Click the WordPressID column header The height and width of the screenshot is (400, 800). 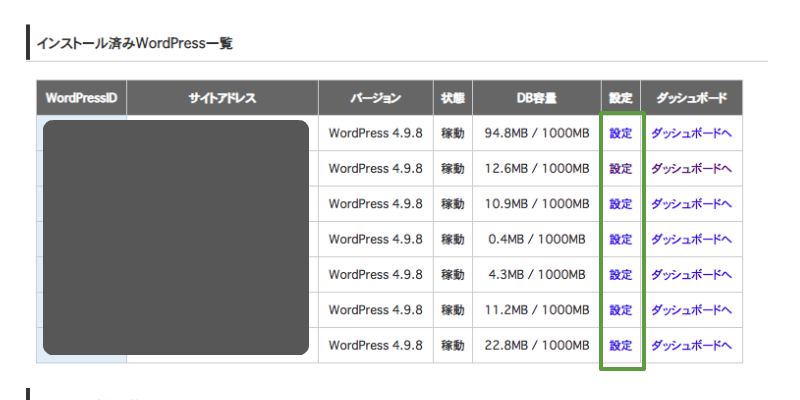pos(82,97)
